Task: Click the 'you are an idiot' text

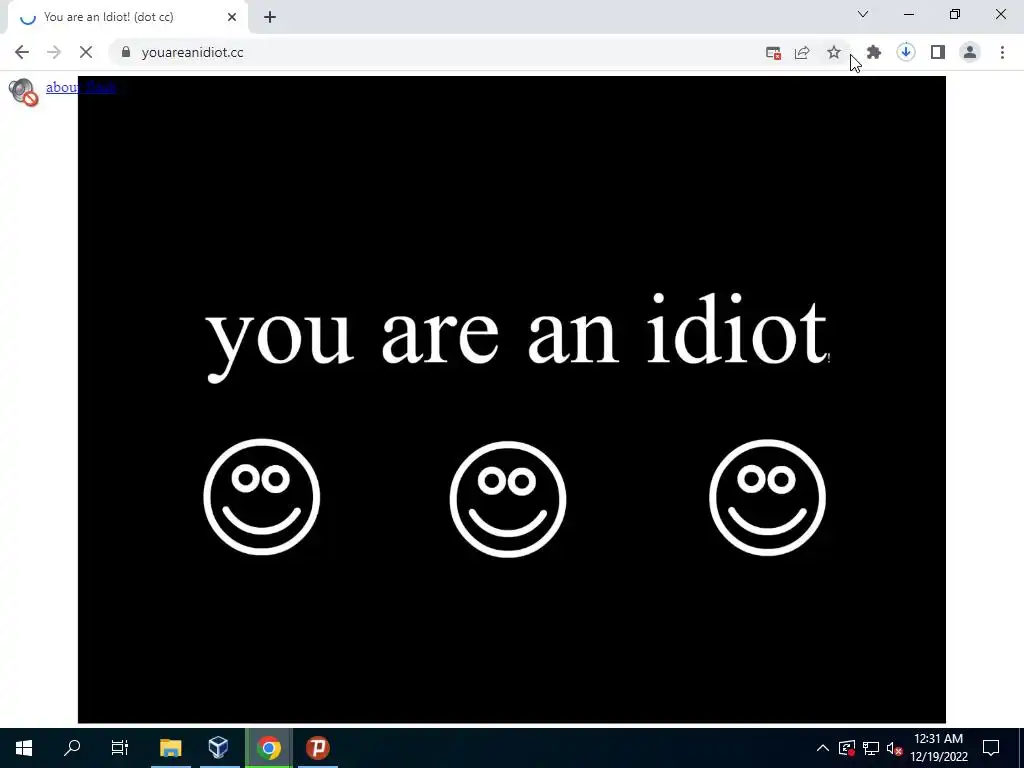Action: tap(517, 336)
